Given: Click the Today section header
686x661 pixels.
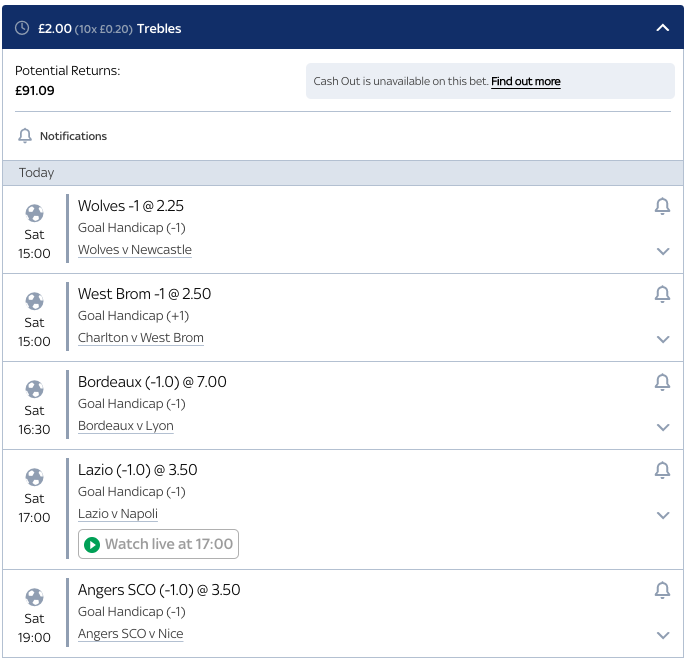Looking at the screenshot, I should [343, 173].
